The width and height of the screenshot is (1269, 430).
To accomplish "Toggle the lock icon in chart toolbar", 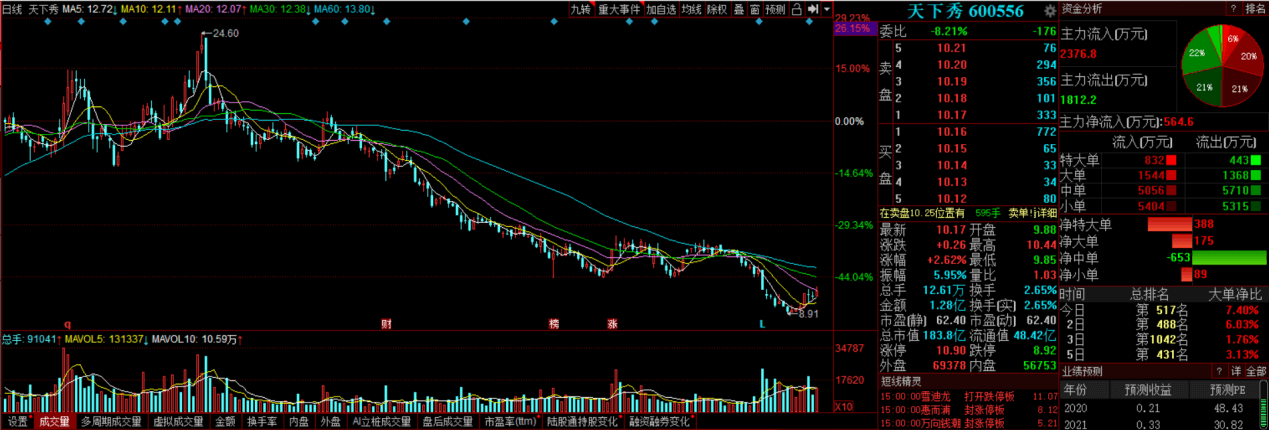I will click(x=796, y=9).
